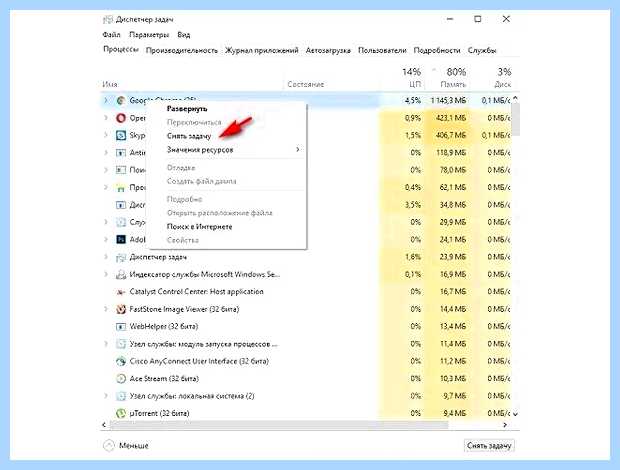Open the Файл menu
620x470 pixels.
(111, 35)
